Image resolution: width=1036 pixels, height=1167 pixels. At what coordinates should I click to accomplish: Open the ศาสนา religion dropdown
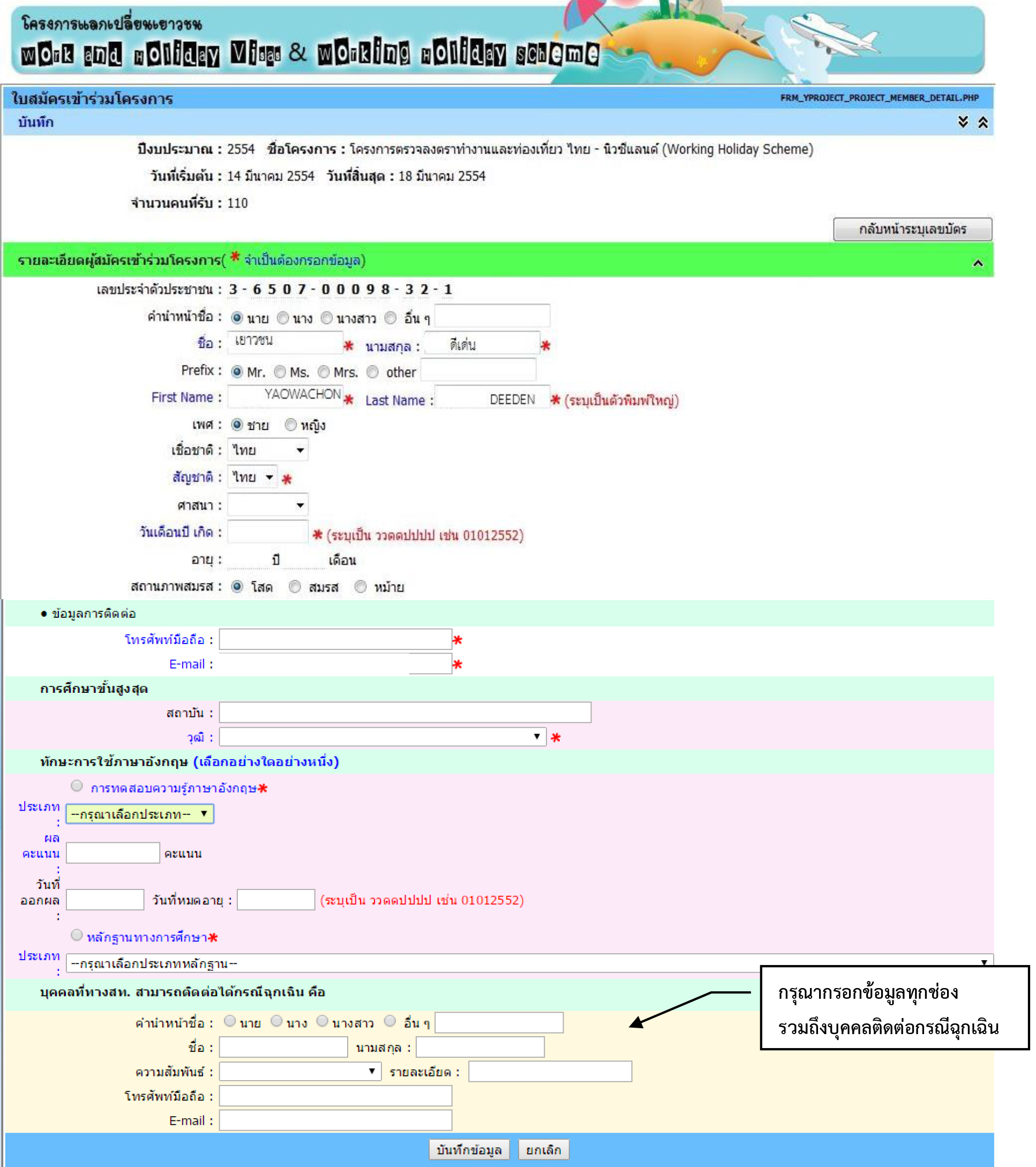tap(268, 505)
